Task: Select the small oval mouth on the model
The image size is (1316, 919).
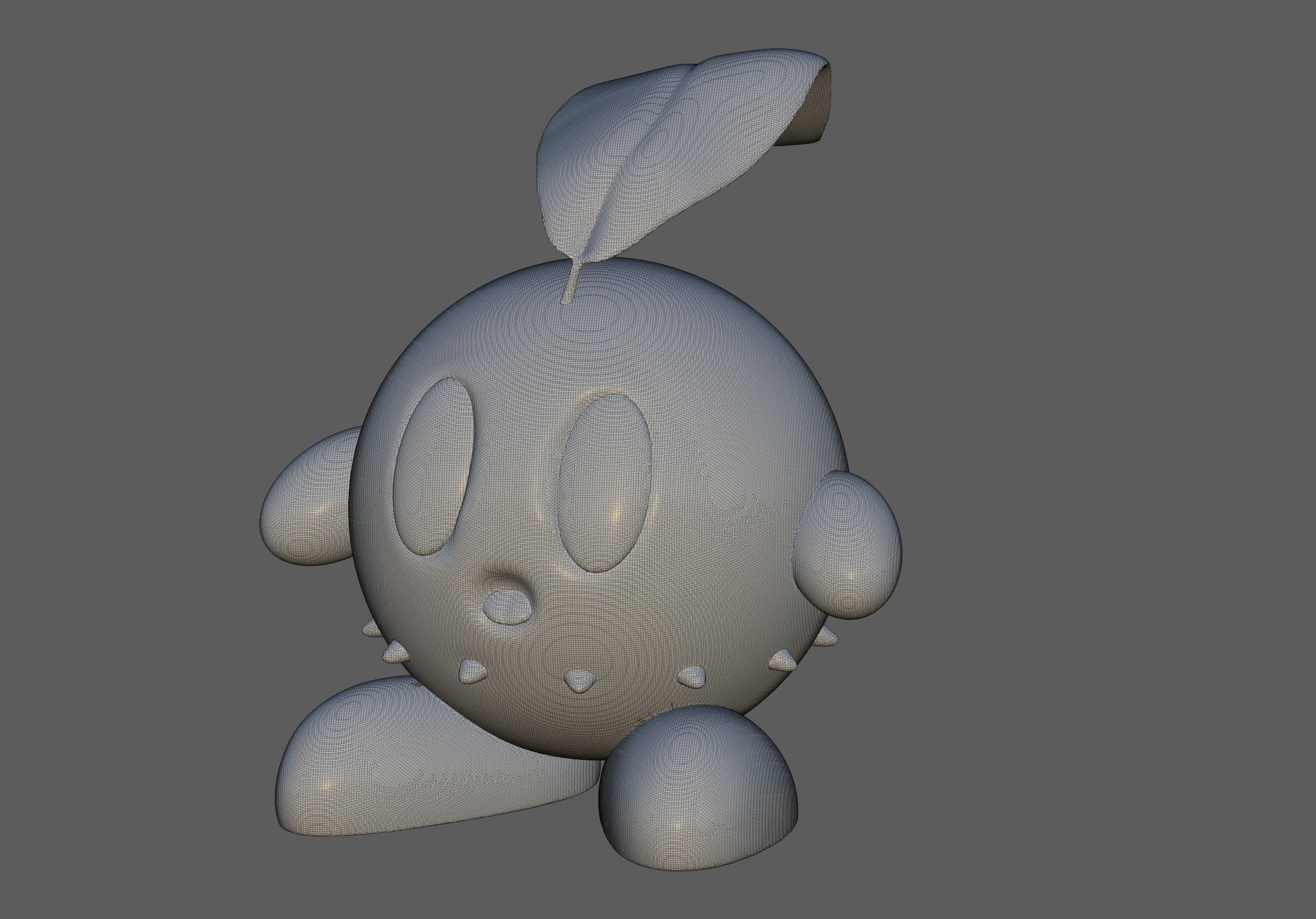Action: (x=509, y=607)
